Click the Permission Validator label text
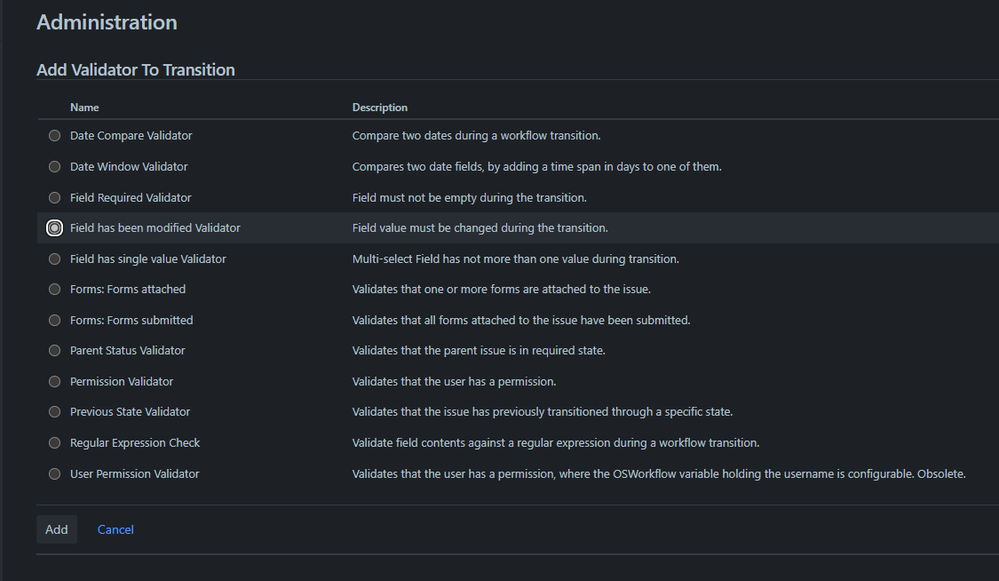This screenshot has height=581, width=999. click(x=121, y=382)
